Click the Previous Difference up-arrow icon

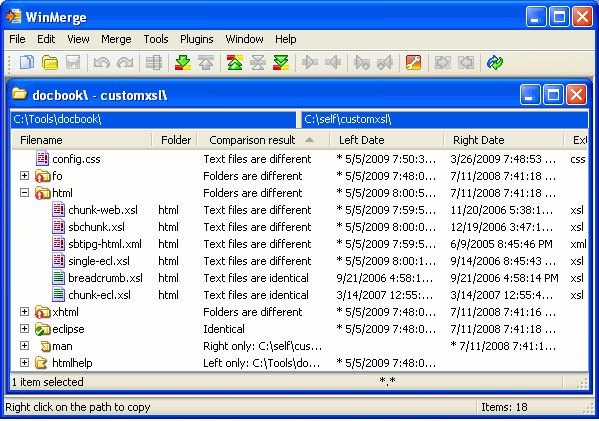coord(206,62)
